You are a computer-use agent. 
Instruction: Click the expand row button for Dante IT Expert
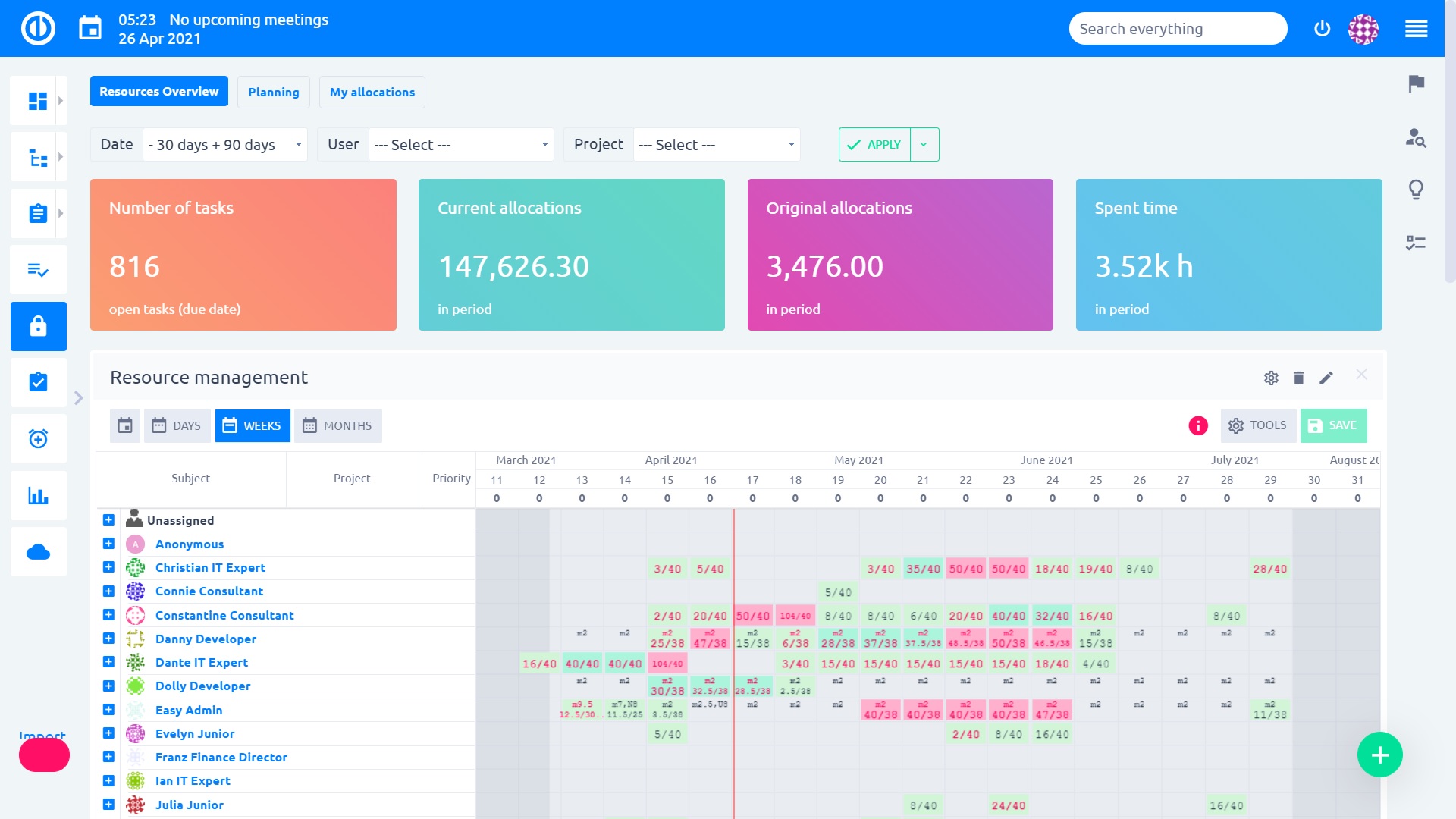coord(108,661)
